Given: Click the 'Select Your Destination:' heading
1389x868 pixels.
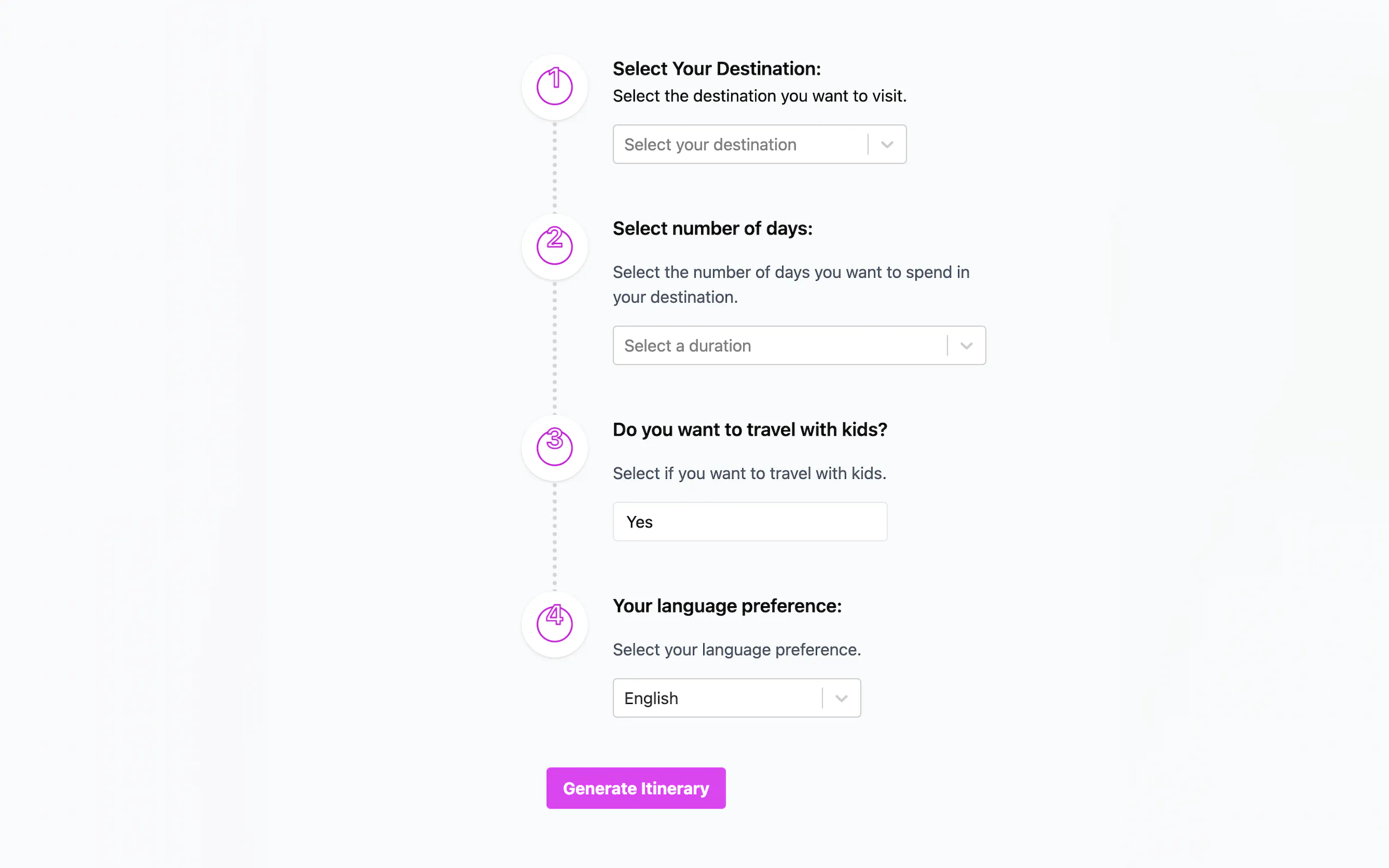Looking at the screenshot, I should coord(716,69).
